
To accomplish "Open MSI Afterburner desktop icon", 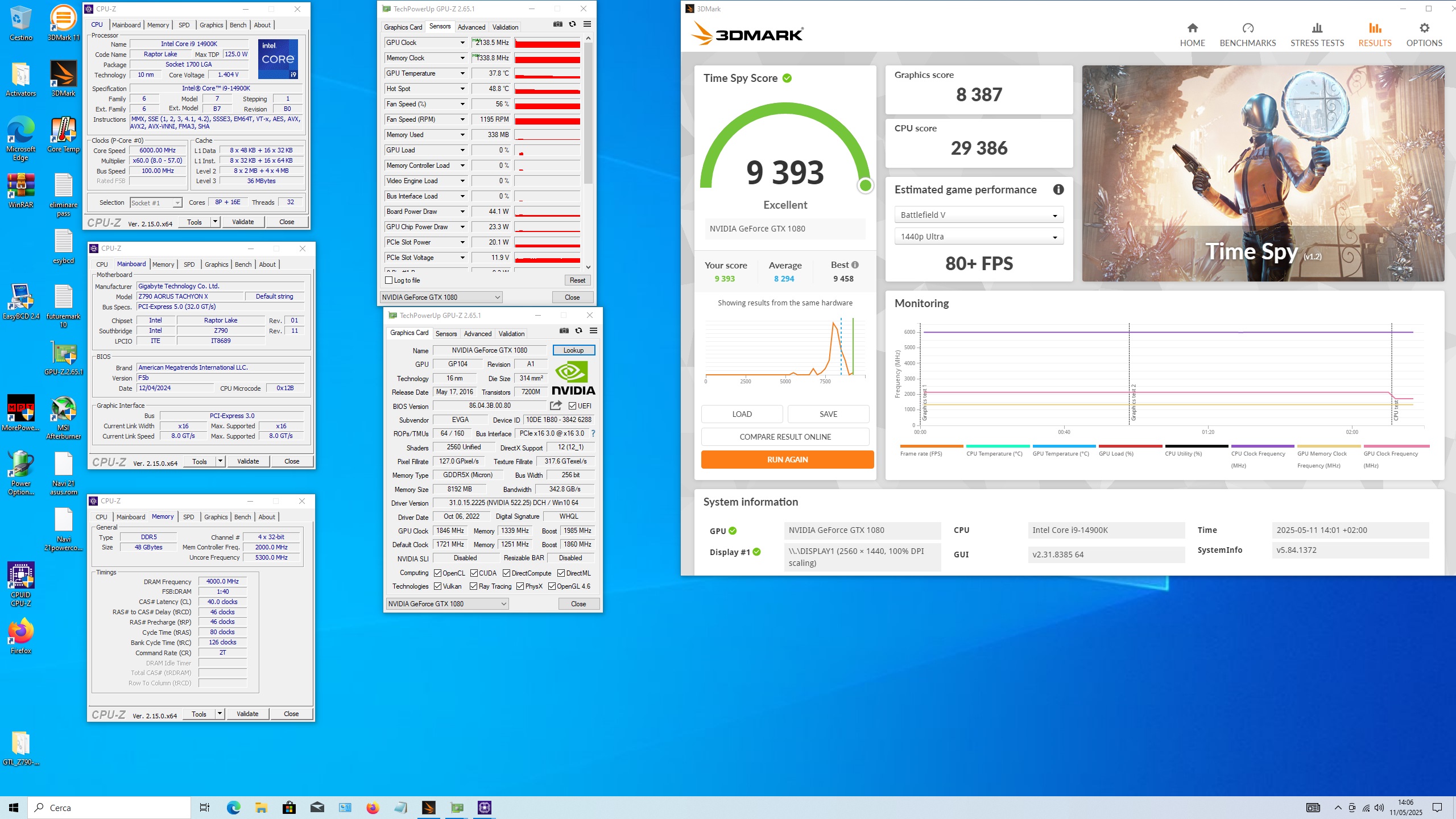I will coord(63,417).
